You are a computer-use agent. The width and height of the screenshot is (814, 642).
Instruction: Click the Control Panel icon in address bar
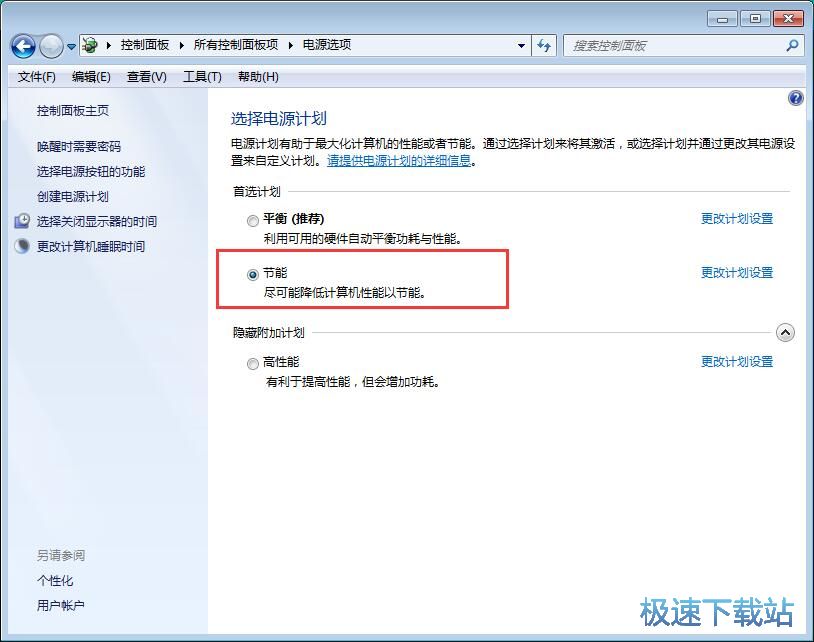point(90,45)
